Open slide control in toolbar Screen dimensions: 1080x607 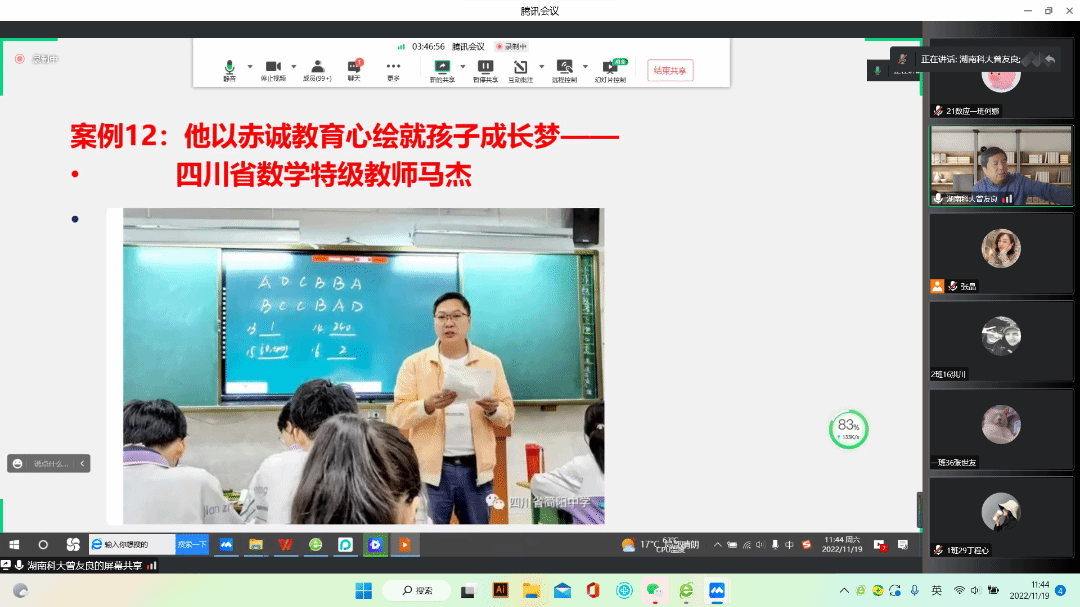tap(609, 68)
